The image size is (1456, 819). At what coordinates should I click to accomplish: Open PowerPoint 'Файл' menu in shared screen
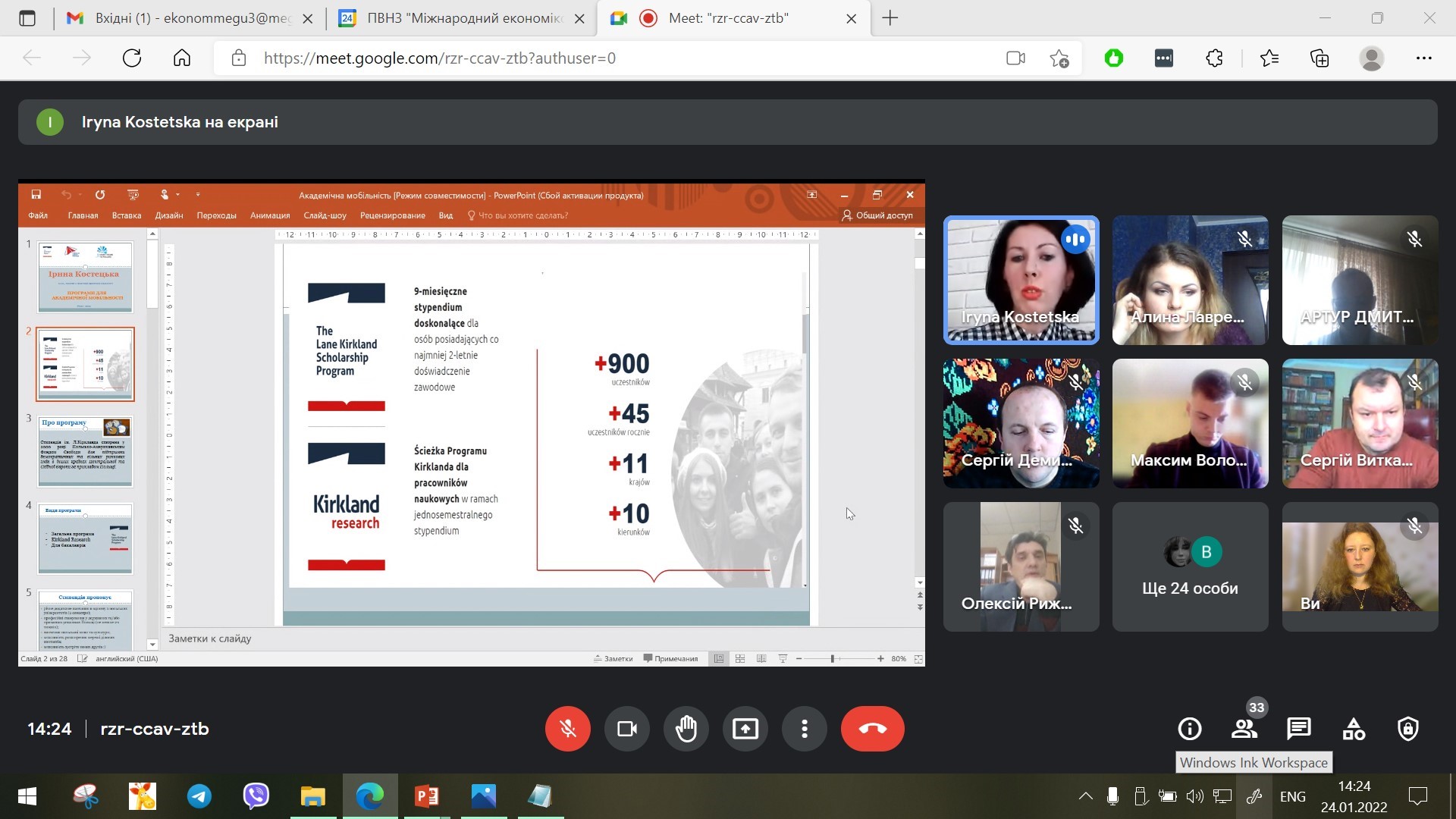pos(38,215)
